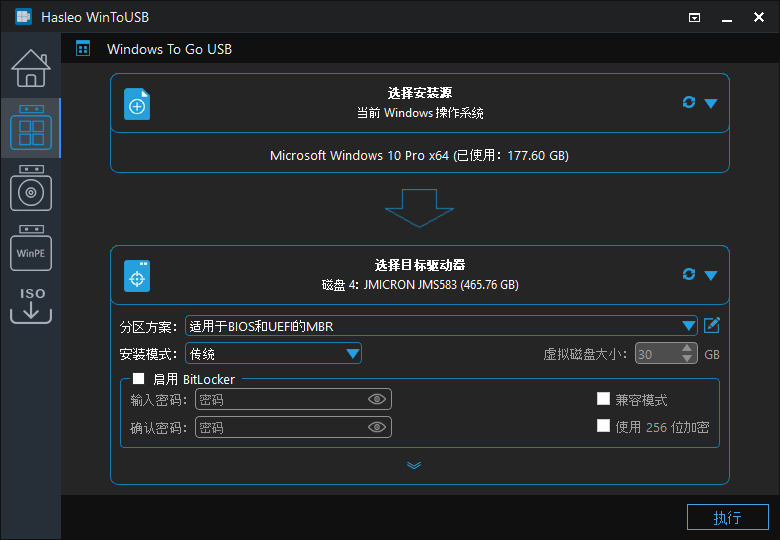Expand the installation source dropdown arrow
The width and height of the screenshot is (780, 540).
711,103
